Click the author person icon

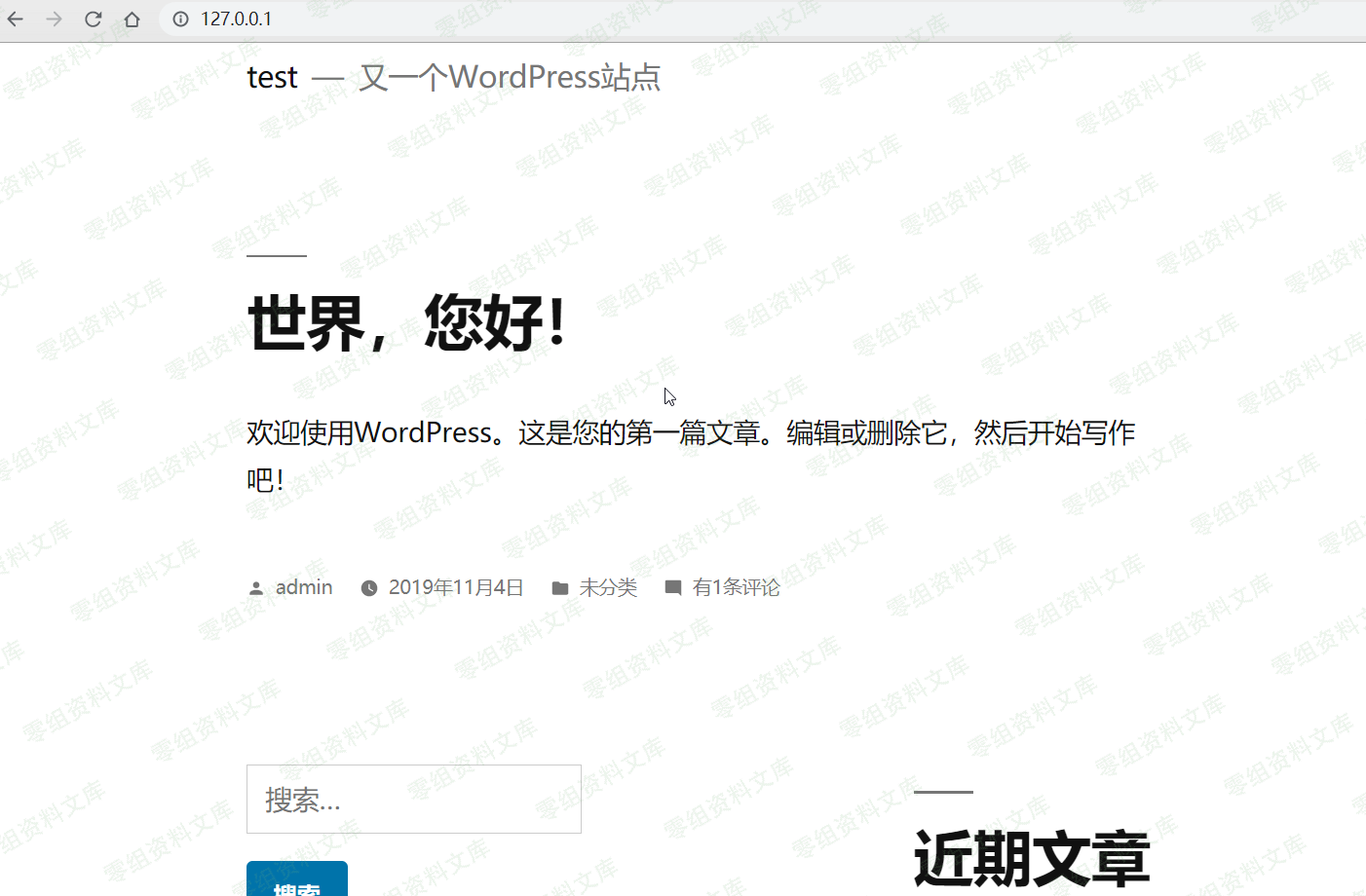[256, 588]
